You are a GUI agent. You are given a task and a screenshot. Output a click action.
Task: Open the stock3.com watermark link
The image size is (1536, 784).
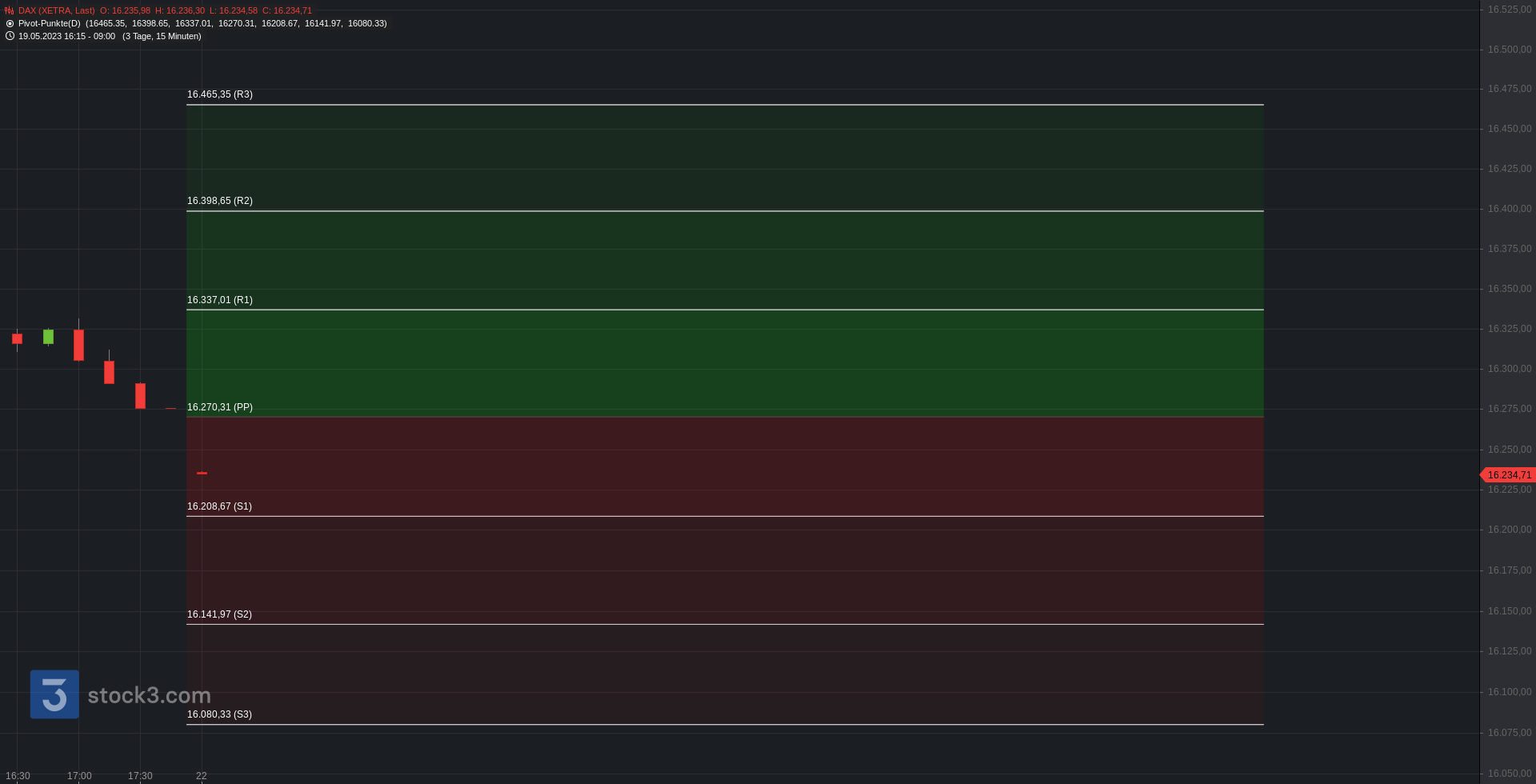pyautogui.click(x=149, y=695)
